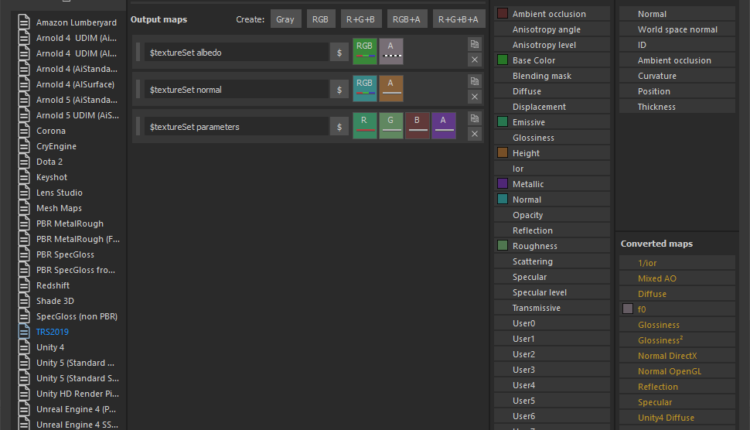The width and height of the screenshot is (750, 430).
Task: Select the Displacement input map
Action: (552, 107)
